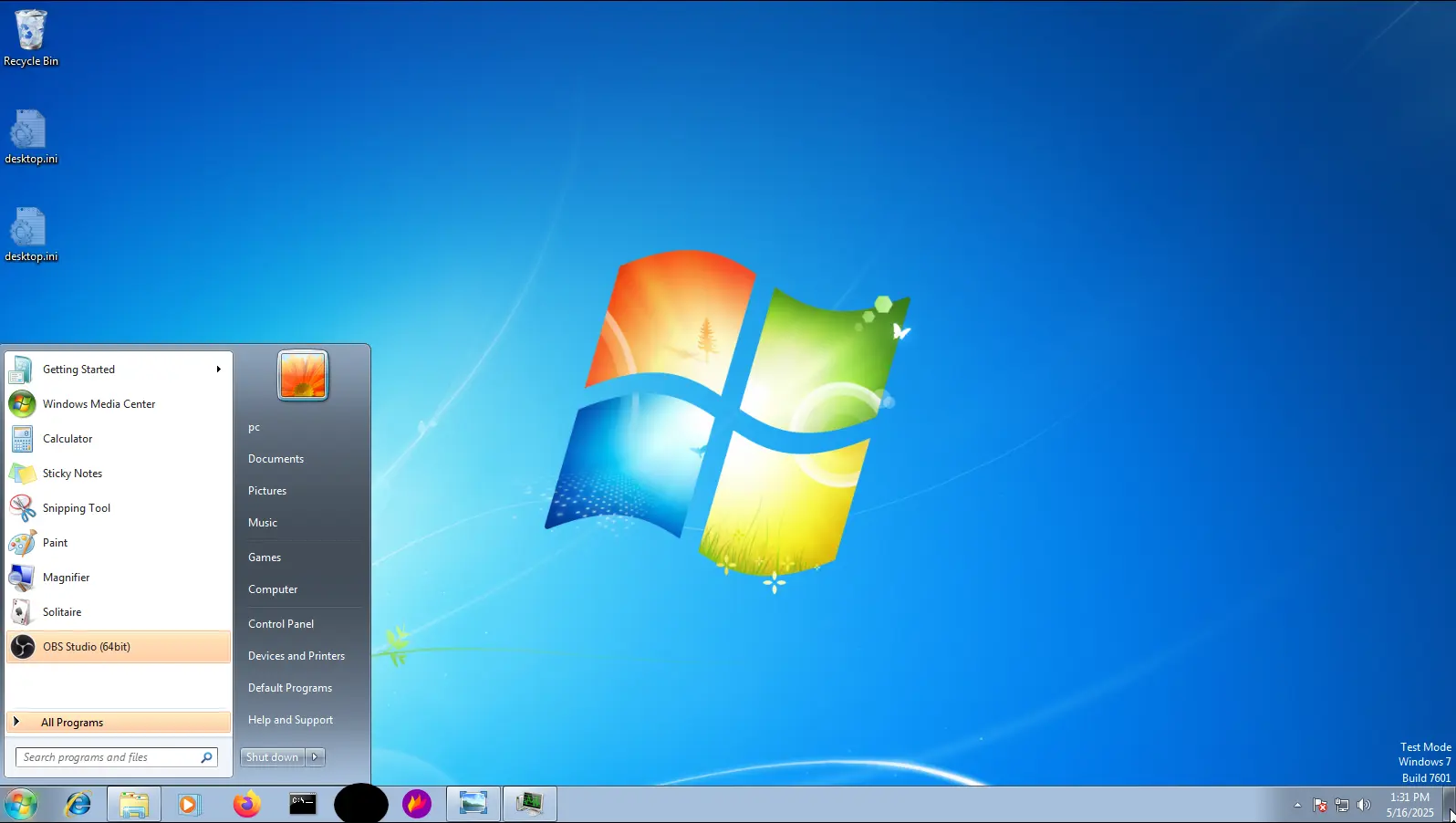1456x823 pixels.
Task: Open the pc user folder
Action: pyautogui.click(x=302, y=427)
